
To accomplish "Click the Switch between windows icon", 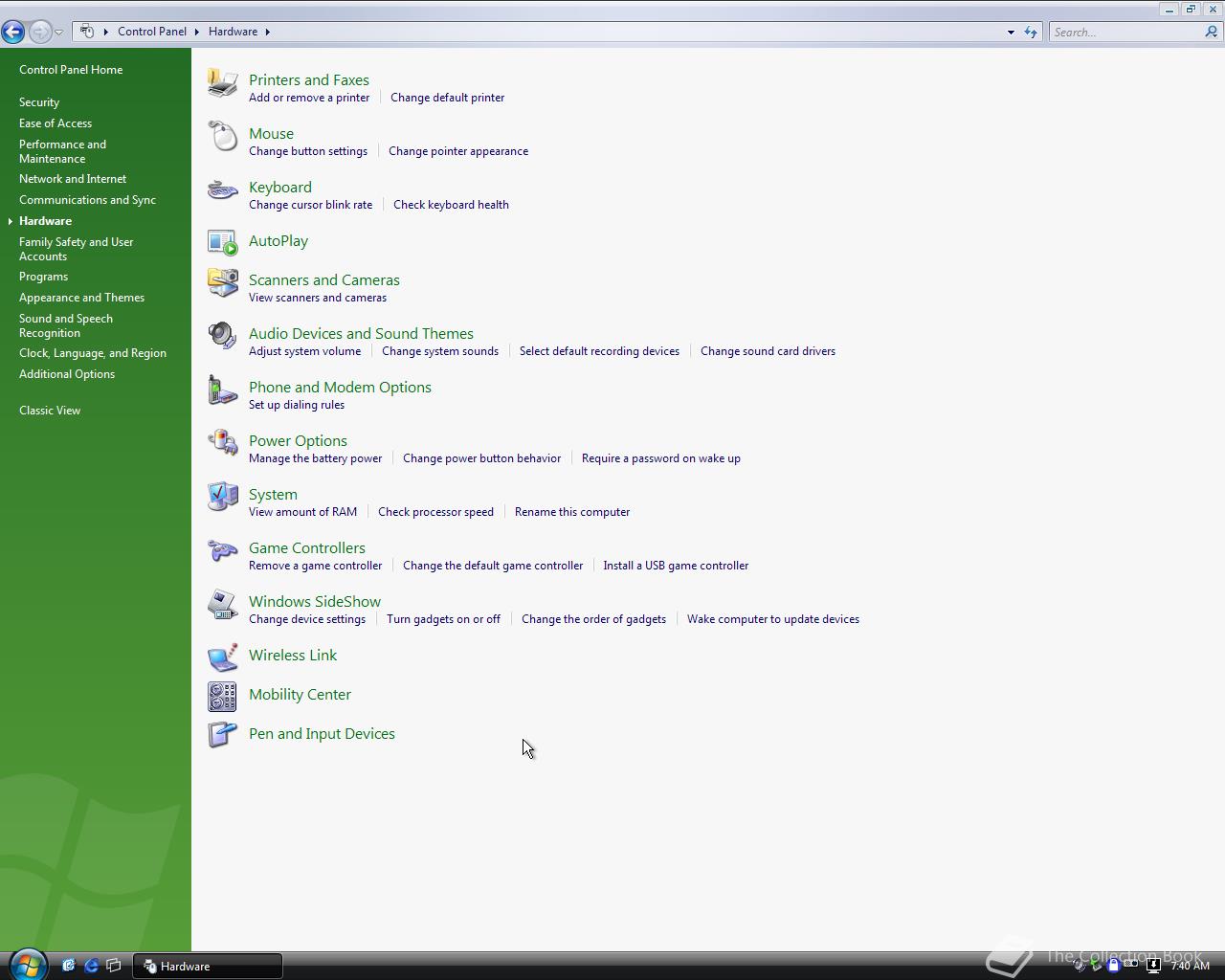I will tap(114, 966).
